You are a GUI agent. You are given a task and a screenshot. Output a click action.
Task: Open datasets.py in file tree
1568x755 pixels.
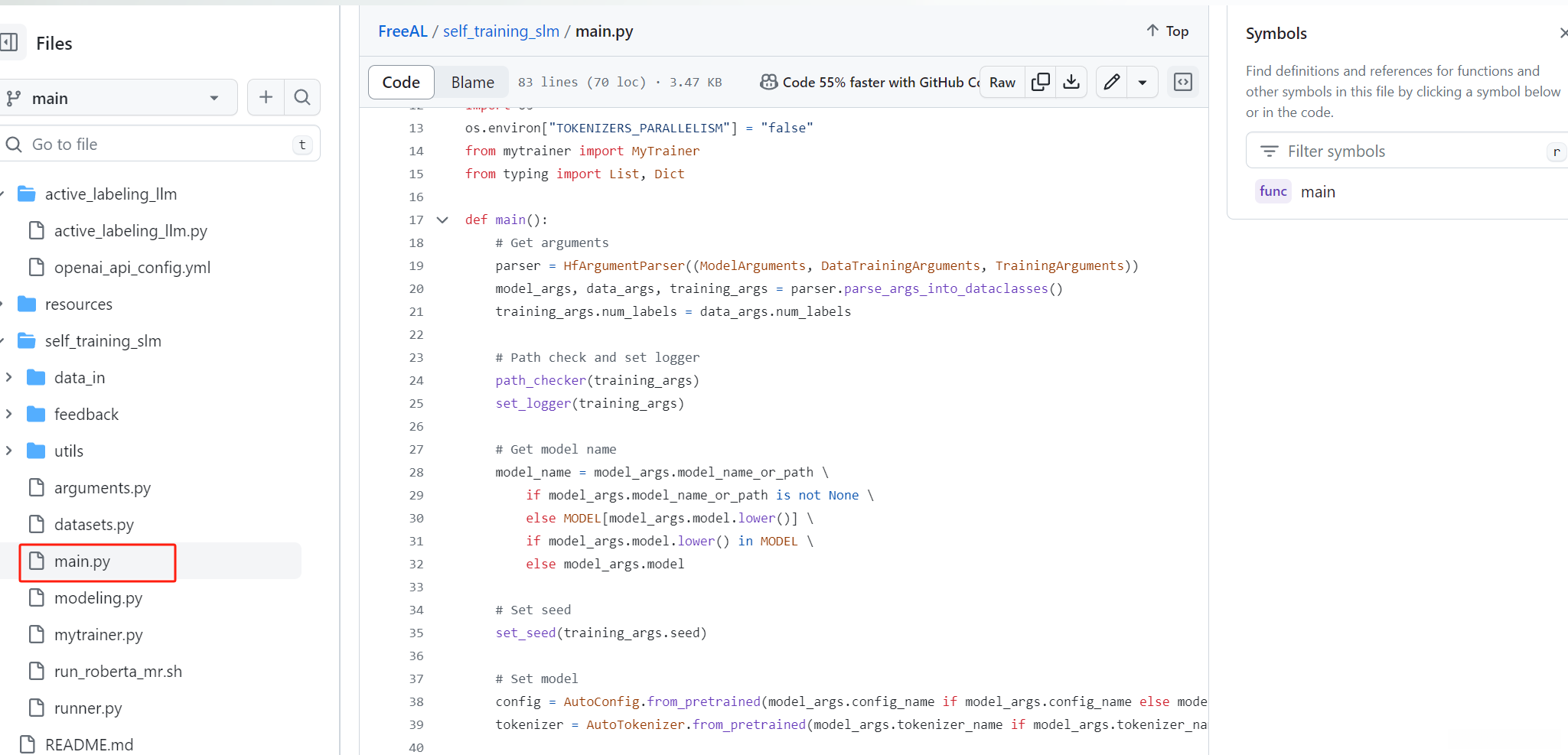tap(94, 524)
